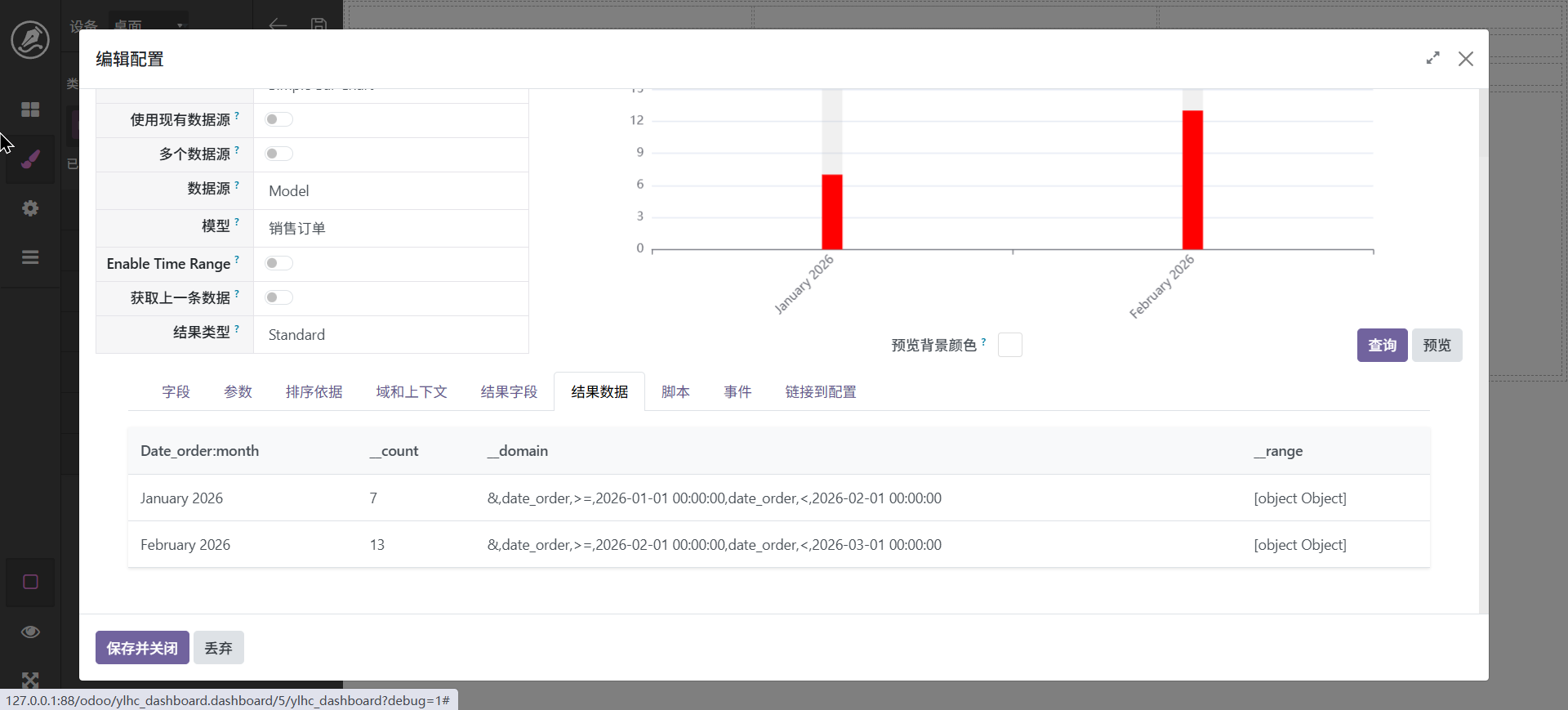Click the 保存并关闭 button

[142, 648]
